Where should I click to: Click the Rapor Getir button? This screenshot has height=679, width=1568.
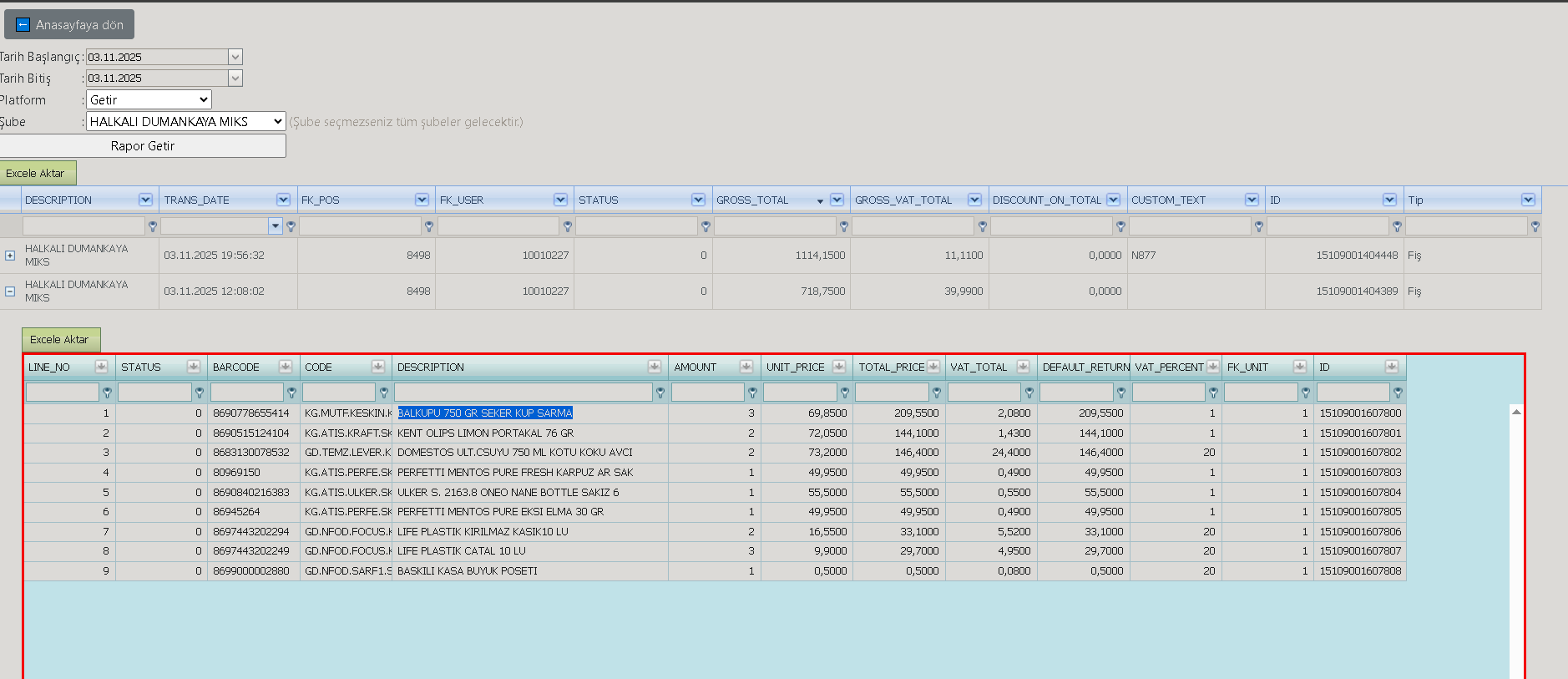tap(143, 145)
